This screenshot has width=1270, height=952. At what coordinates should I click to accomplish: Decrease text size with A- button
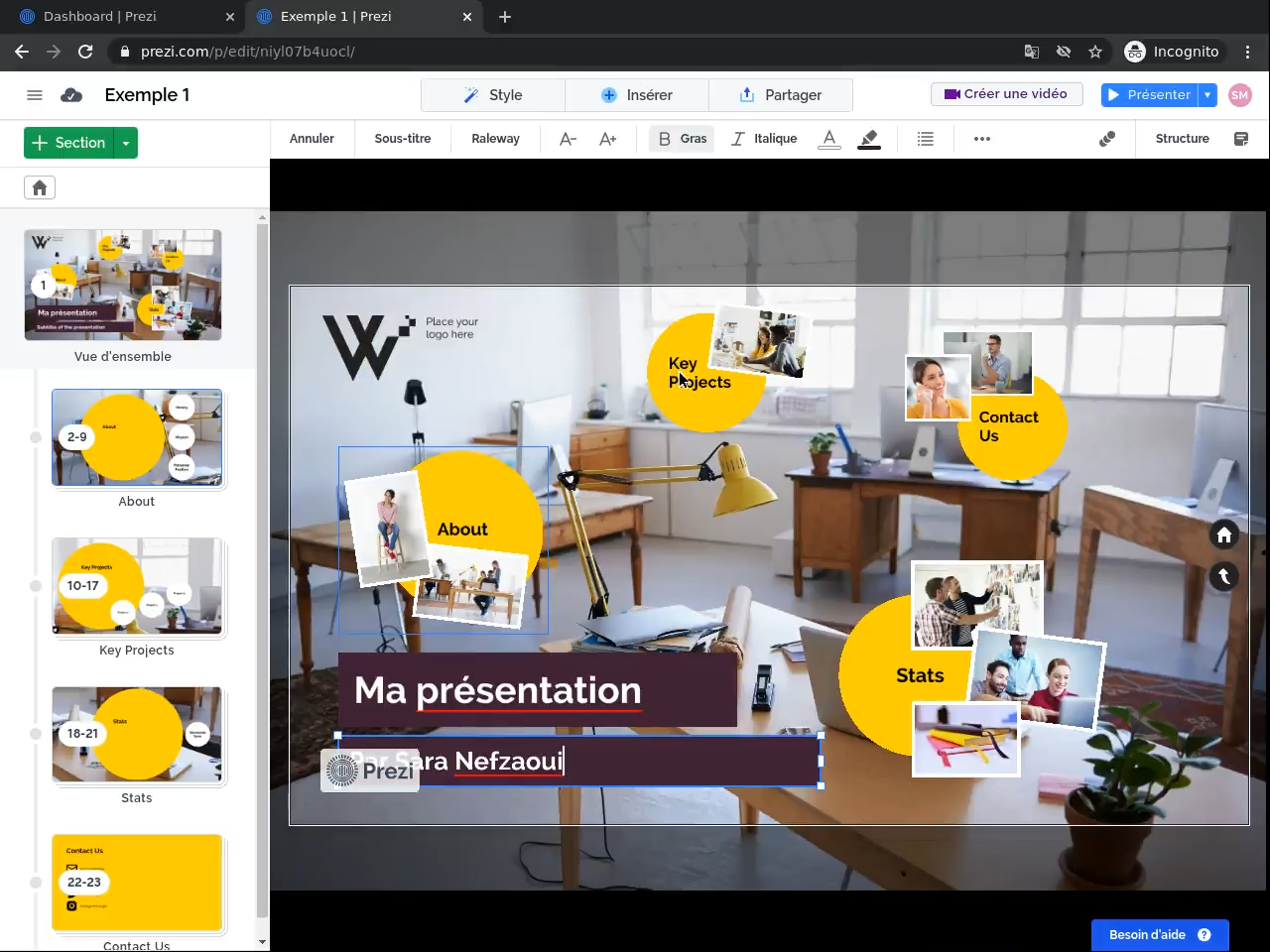click(x=568, y=139)
